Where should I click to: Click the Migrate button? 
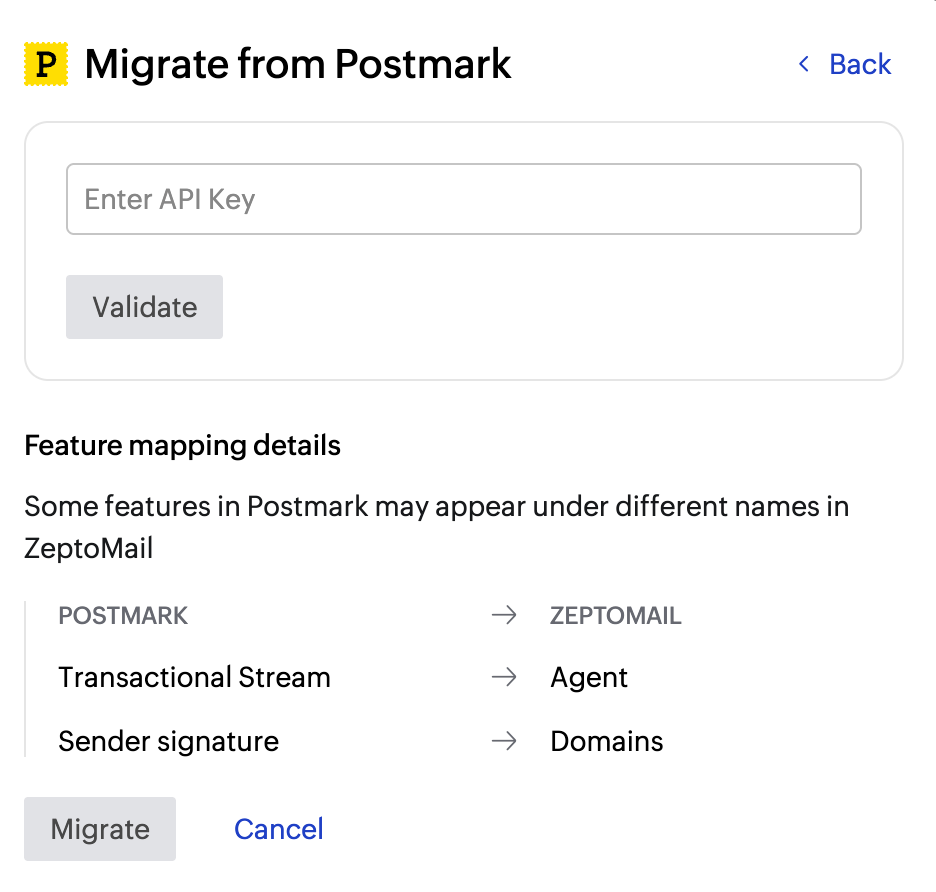tap(100, 829)
